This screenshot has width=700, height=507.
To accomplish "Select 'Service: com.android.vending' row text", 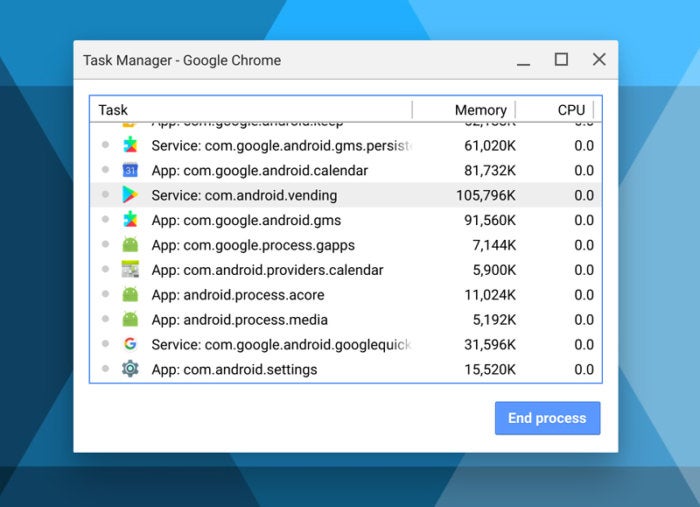I will pos(244,195).
